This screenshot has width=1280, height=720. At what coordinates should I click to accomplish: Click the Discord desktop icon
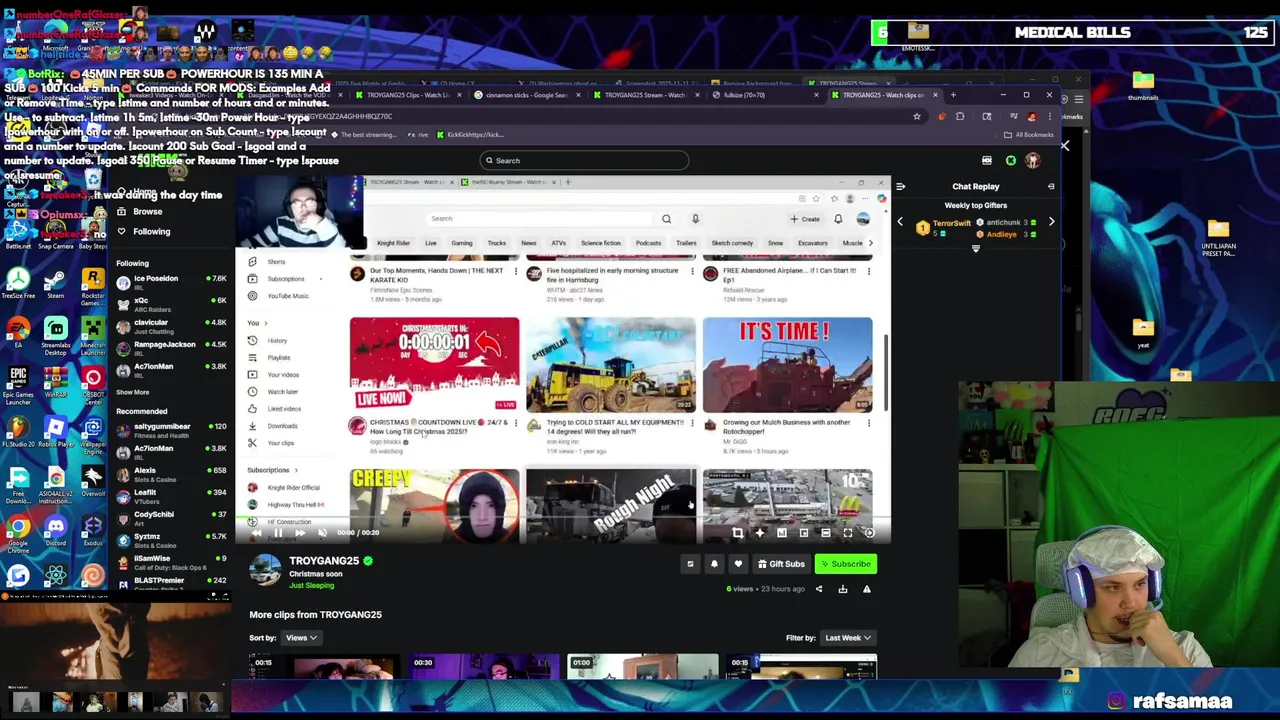(55, 529)
